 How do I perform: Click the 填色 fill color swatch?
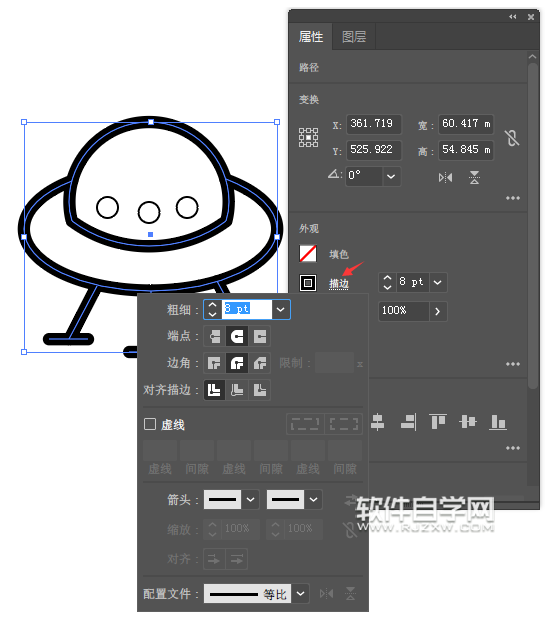pos(308,254)
